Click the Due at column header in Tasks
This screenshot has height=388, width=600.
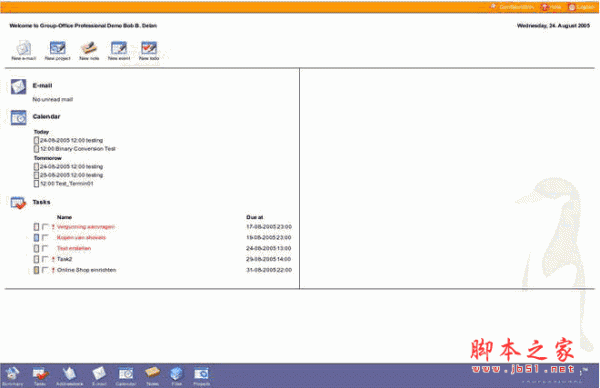click(254, 217)
